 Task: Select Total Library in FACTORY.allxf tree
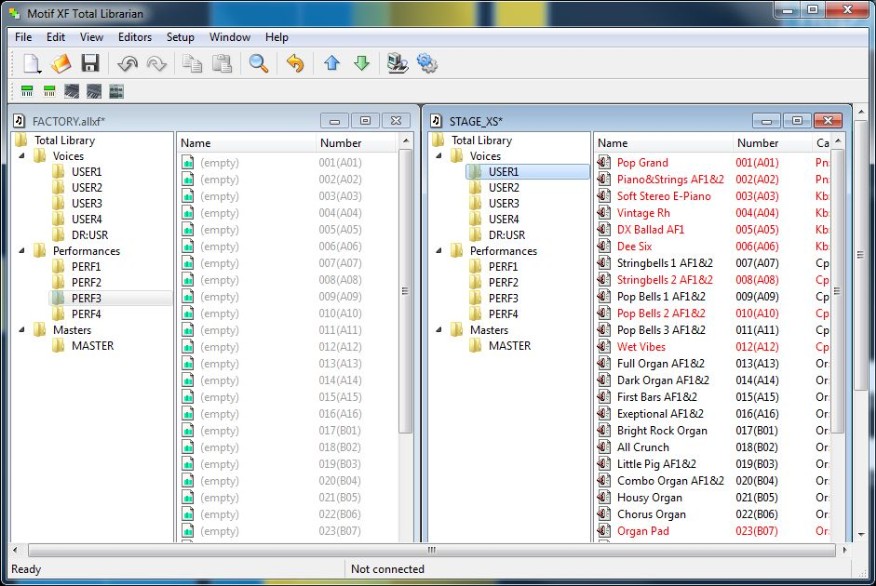(x=64, y=140)
